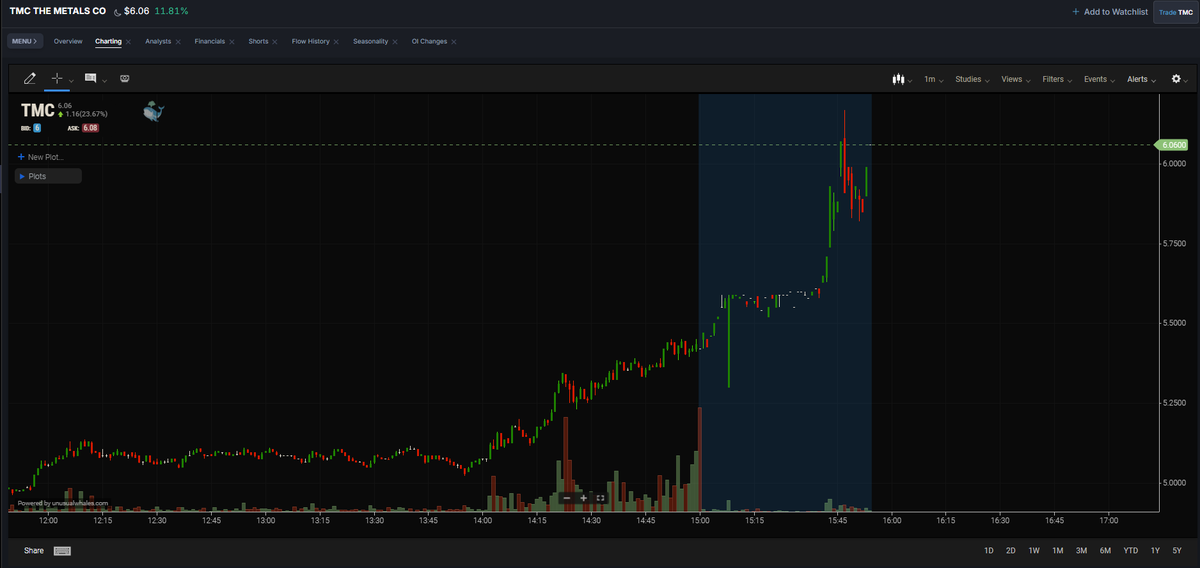Switch to the Financials tab

point(210,41)
